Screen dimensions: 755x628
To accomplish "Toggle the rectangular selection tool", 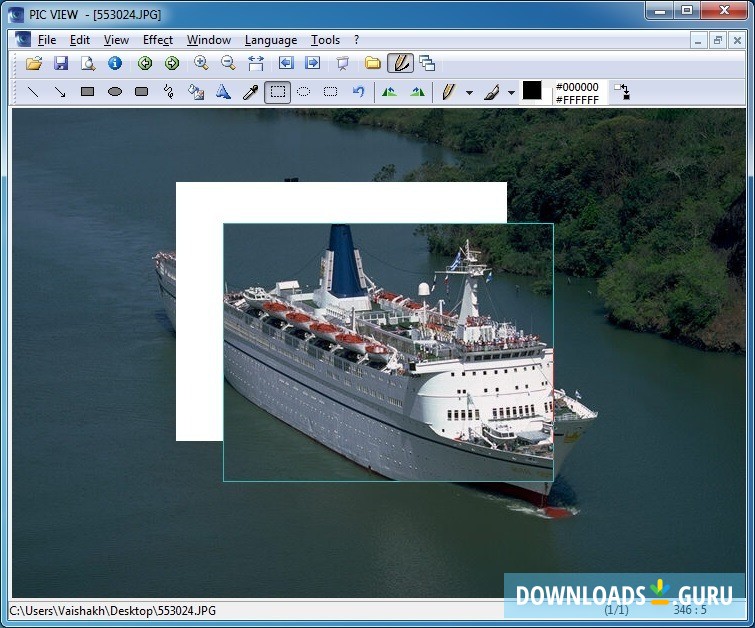I will (x=278, y=92).
